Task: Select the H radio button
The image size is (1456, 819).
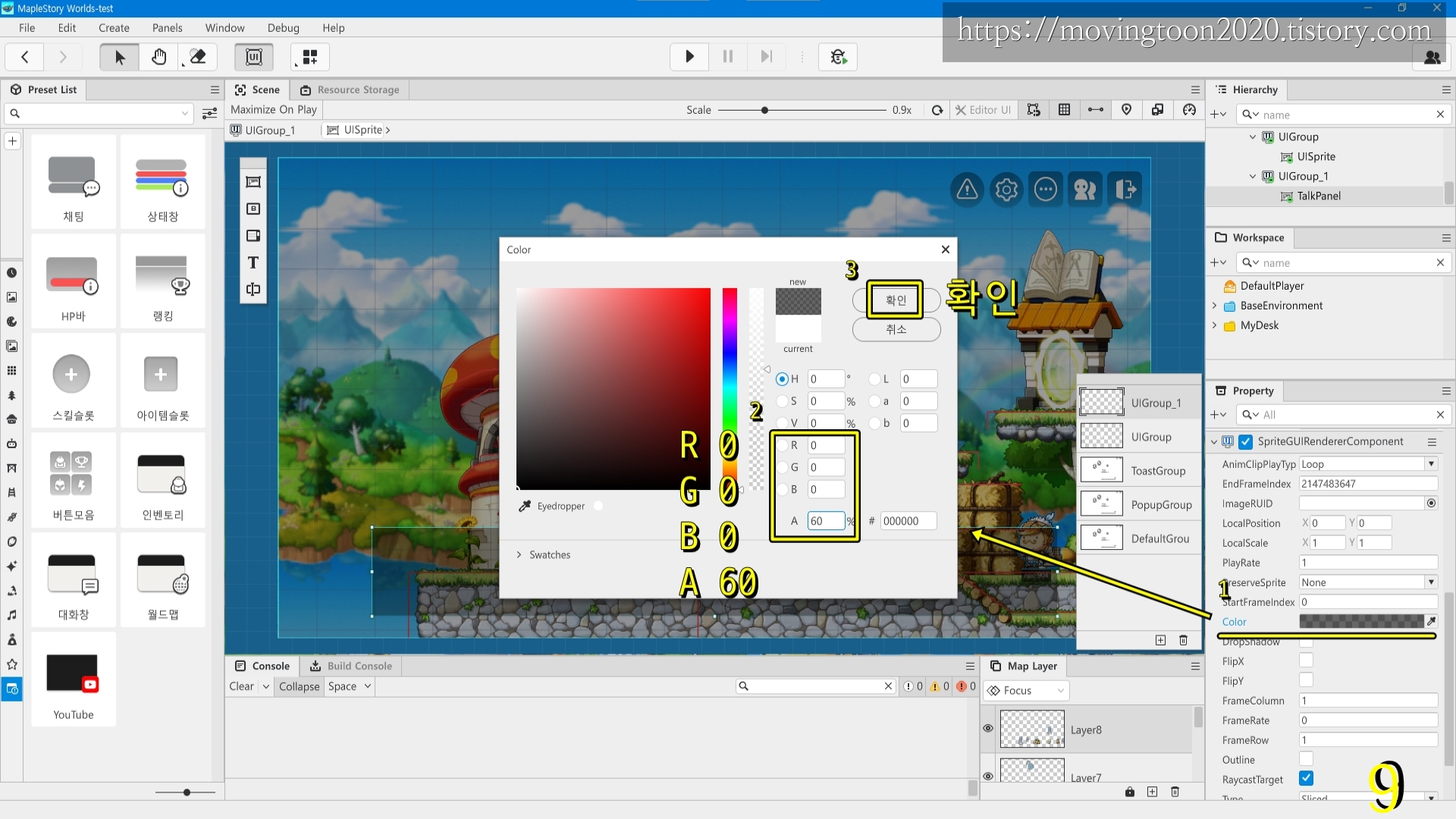Action: (782, 379)
